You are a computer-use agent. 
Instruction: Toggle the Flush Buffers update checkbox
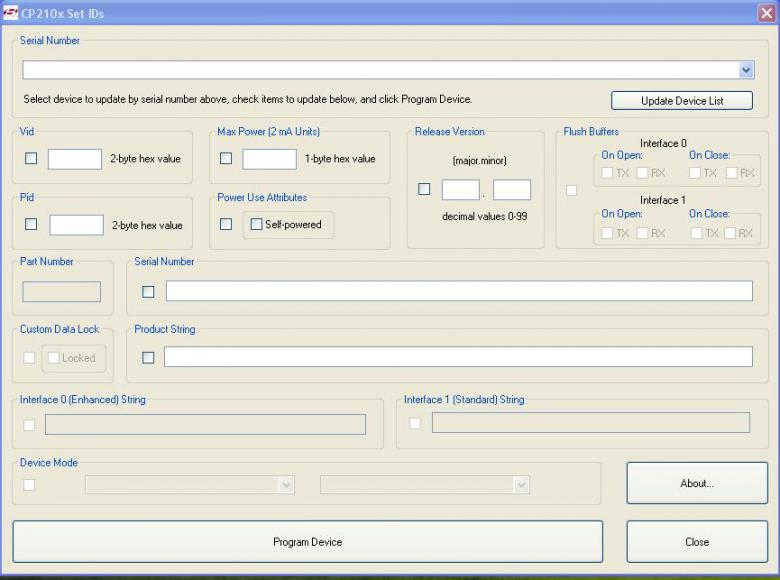572,191
